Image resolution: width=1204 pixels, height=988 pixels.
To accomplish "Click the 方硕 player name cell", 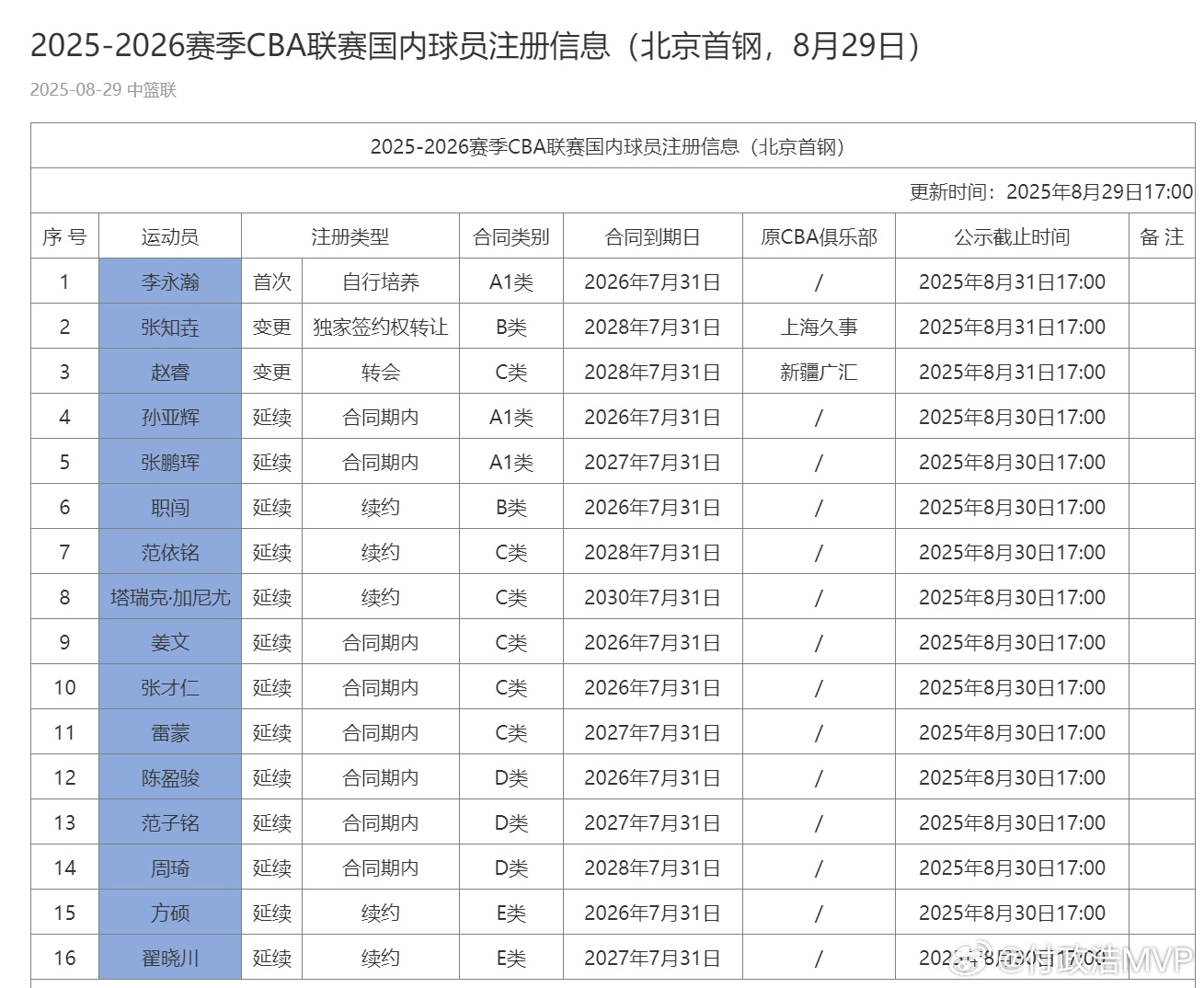I will pos(170,913).
